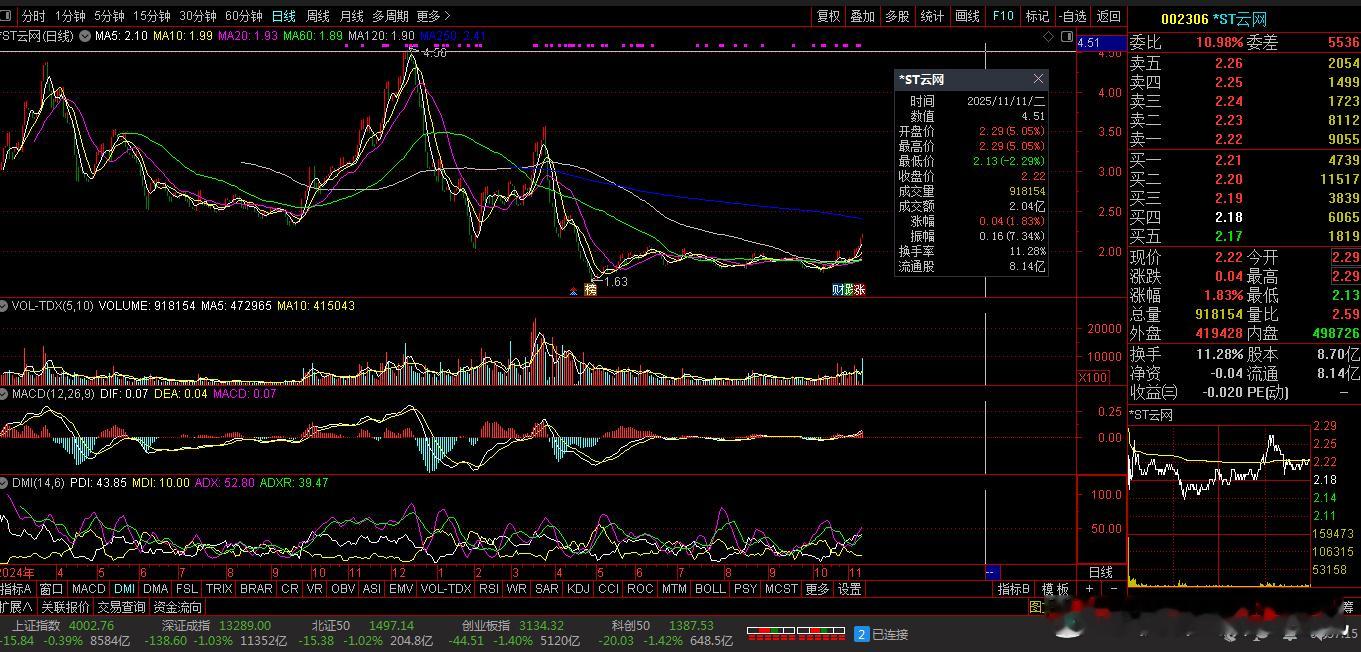1361x652 pixels.
Task: Click the 财 marker on the chart
Action: pyautogui.click(x=838, y=290)
